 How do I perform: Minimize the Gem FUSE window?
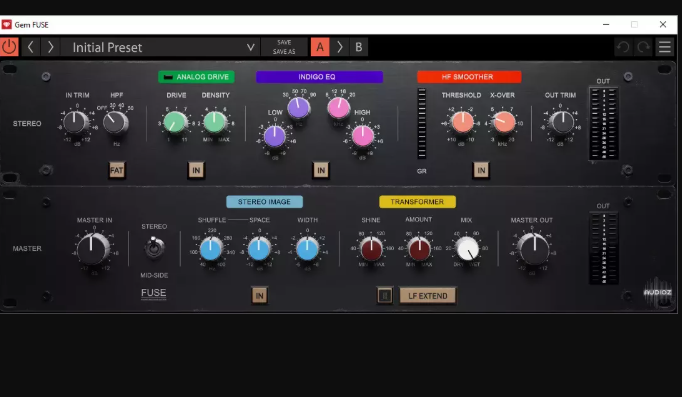[606, 24]
